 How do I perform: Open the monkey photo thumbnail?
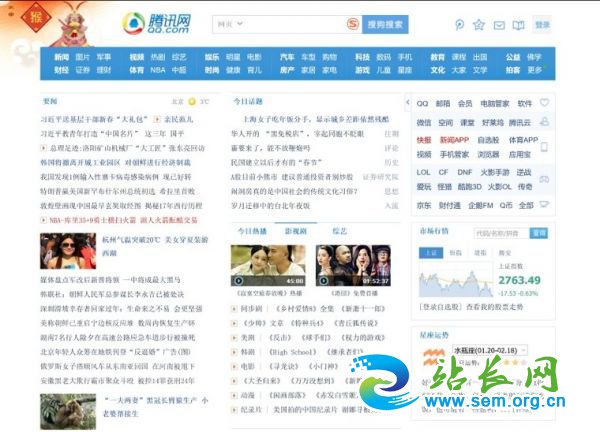click(x=68, y=411)
